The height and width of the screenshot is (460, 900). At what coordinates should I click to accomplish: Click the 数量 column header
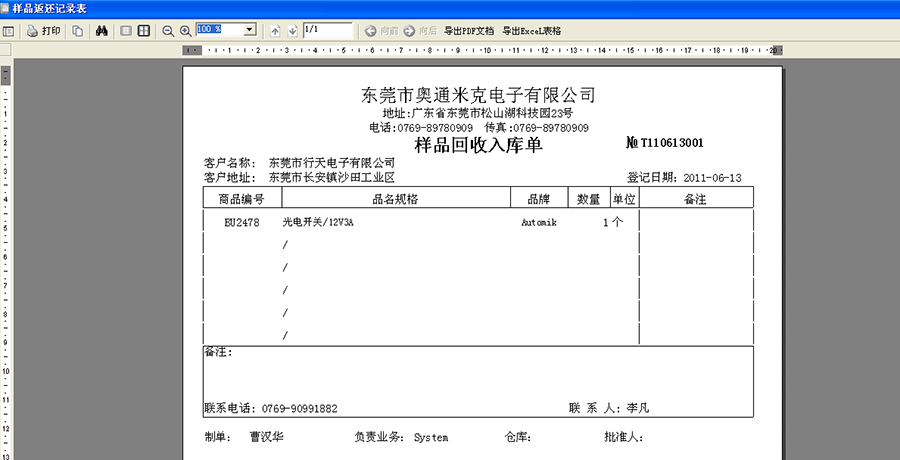pyautogui.click(x=588, y=199)
